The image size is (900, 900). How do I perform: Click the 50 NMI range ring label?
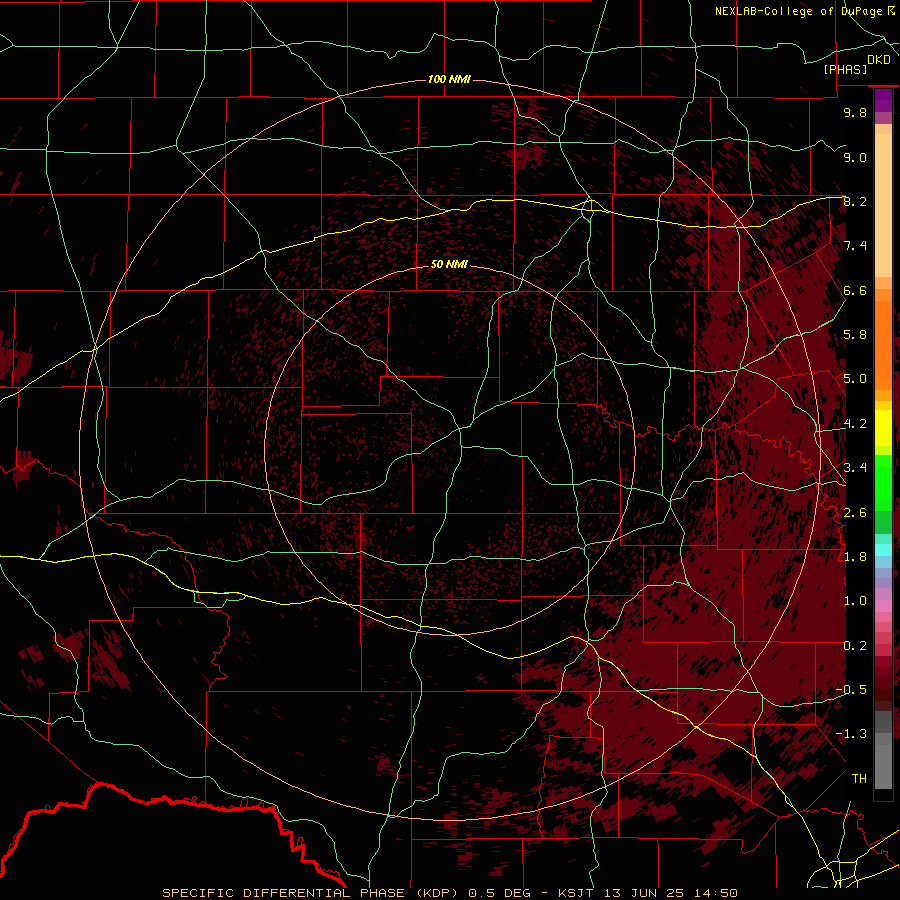449,264
